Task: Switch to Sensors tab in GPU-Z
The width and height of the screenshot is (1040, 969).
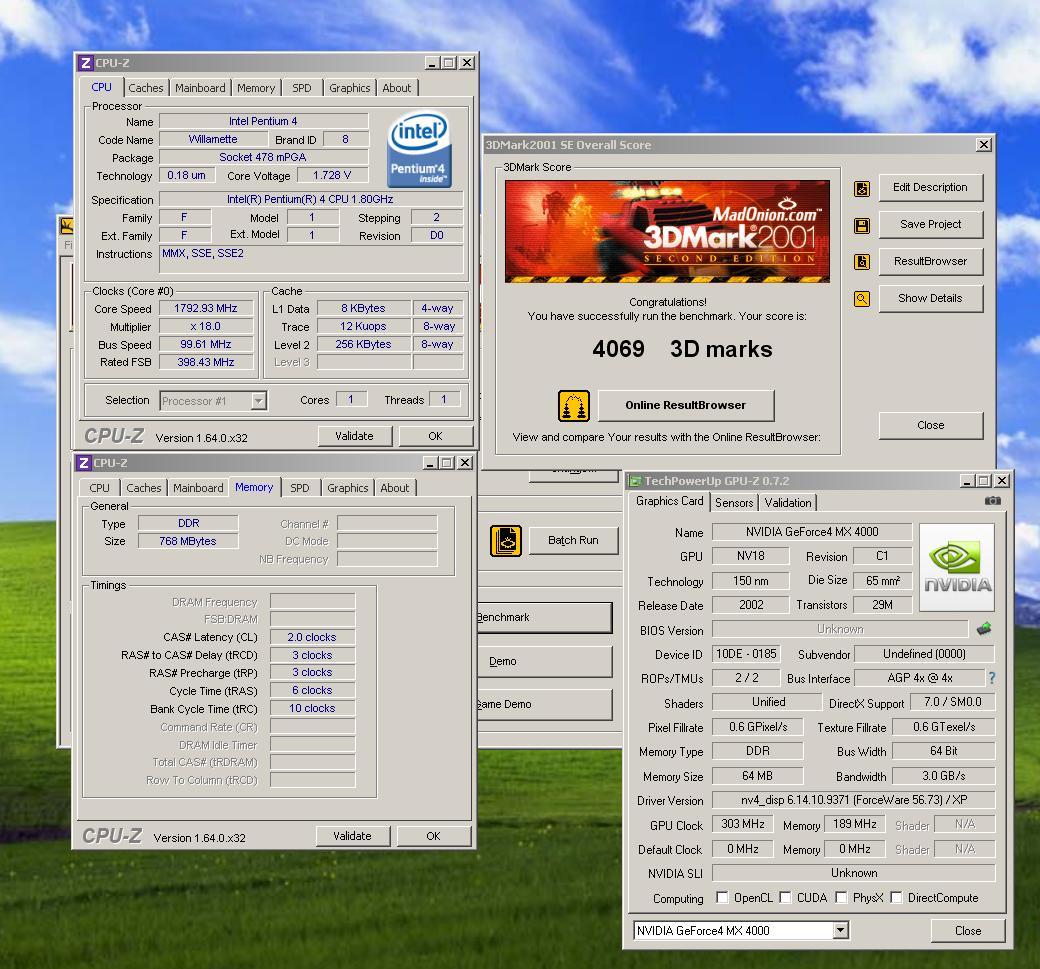Action: tap(734, 503)
